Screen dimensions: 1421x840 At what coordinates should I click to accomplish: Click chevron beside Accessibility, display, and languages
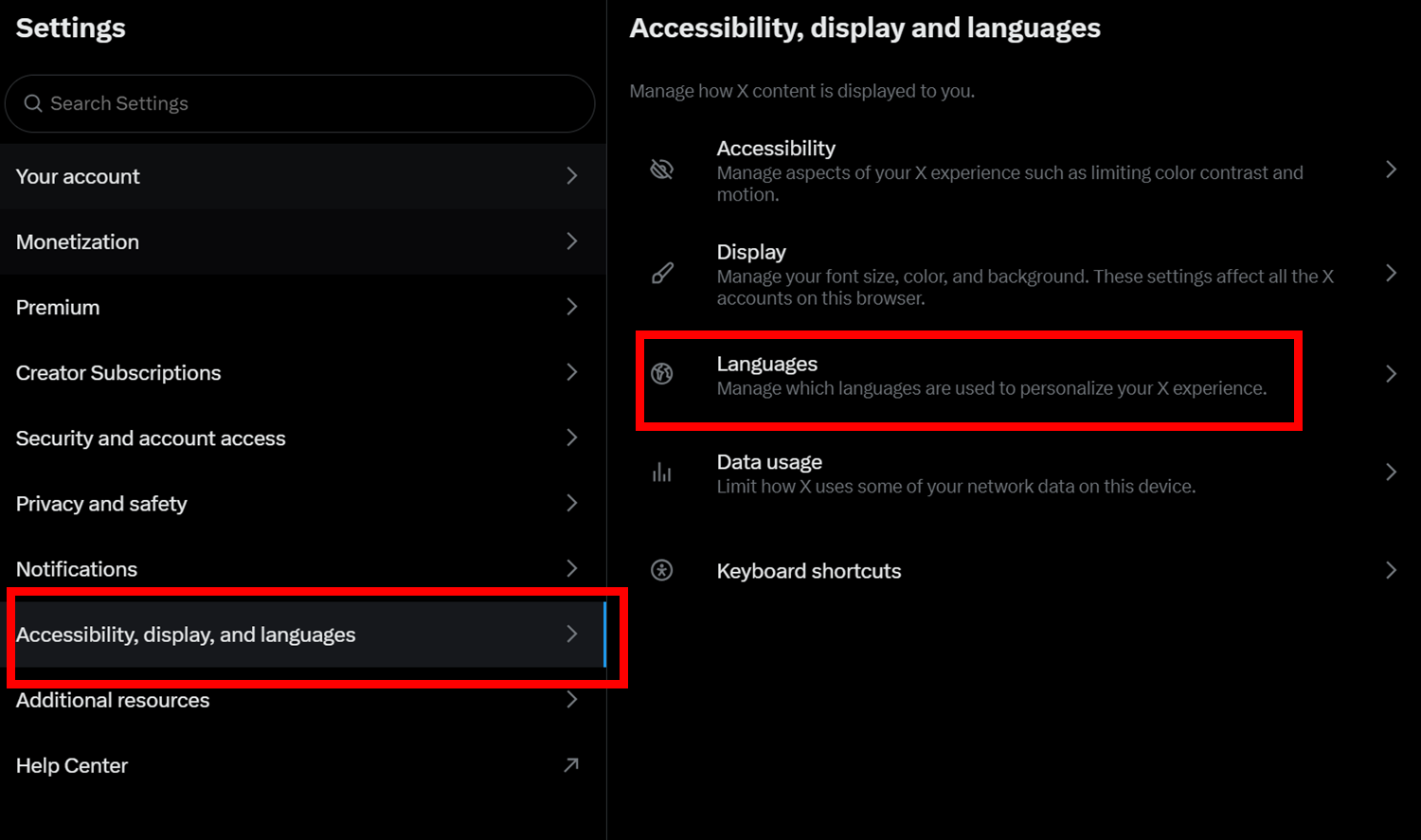point(571,634)
